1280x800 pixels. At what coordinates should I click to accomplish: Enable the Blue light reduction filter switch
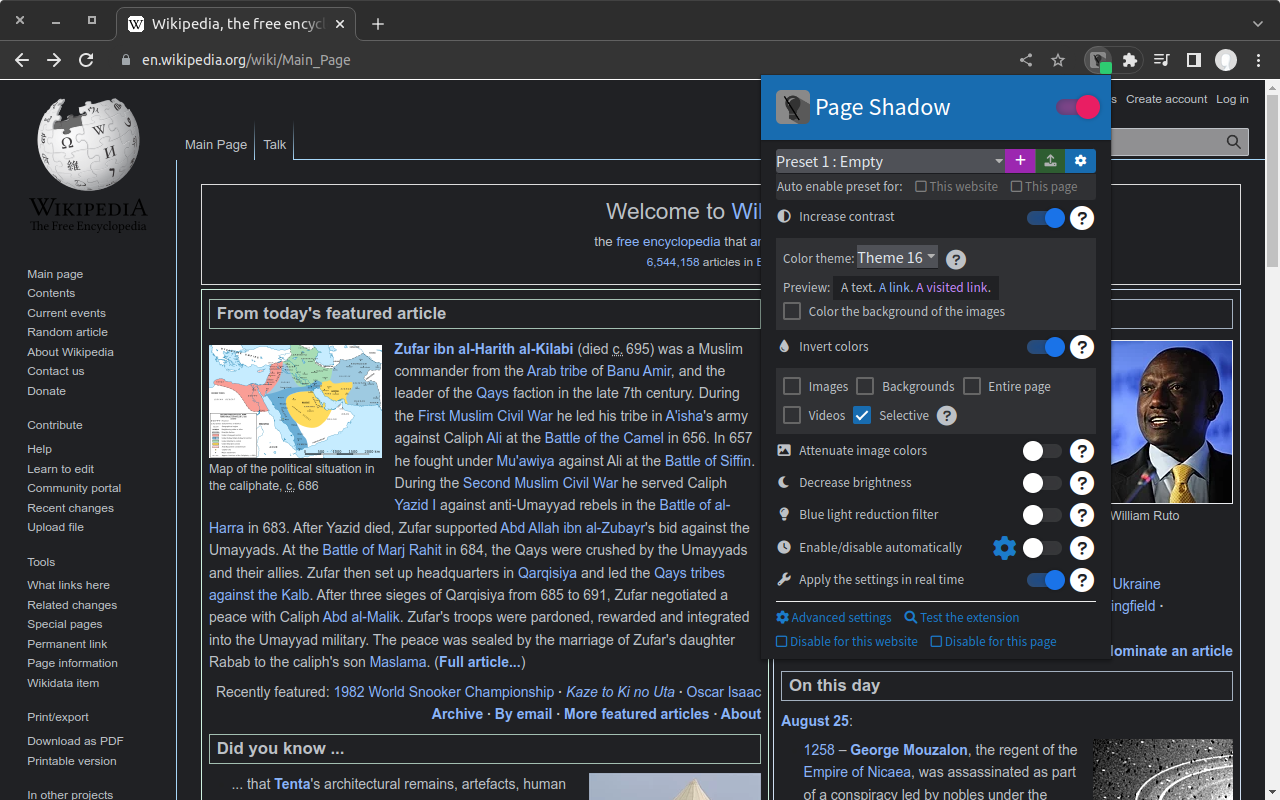(1042, 515)
